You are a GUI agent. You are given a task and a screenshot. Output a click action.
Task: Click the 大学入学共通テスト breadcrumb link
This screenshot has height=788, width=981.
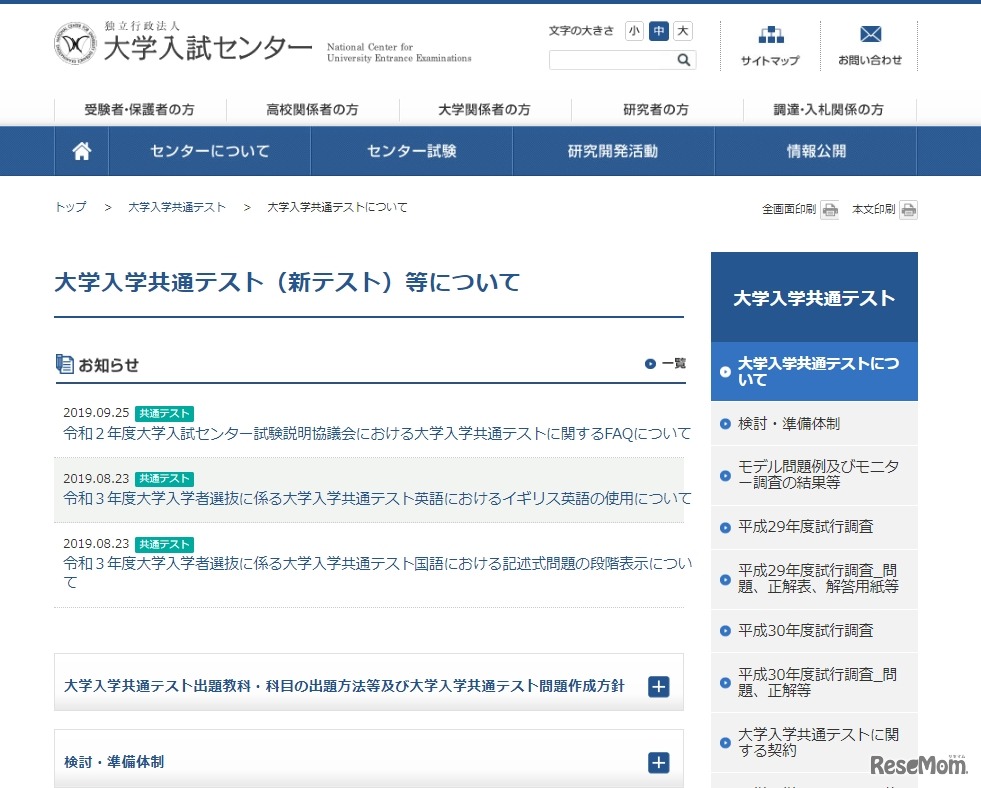tap(177, 207)
